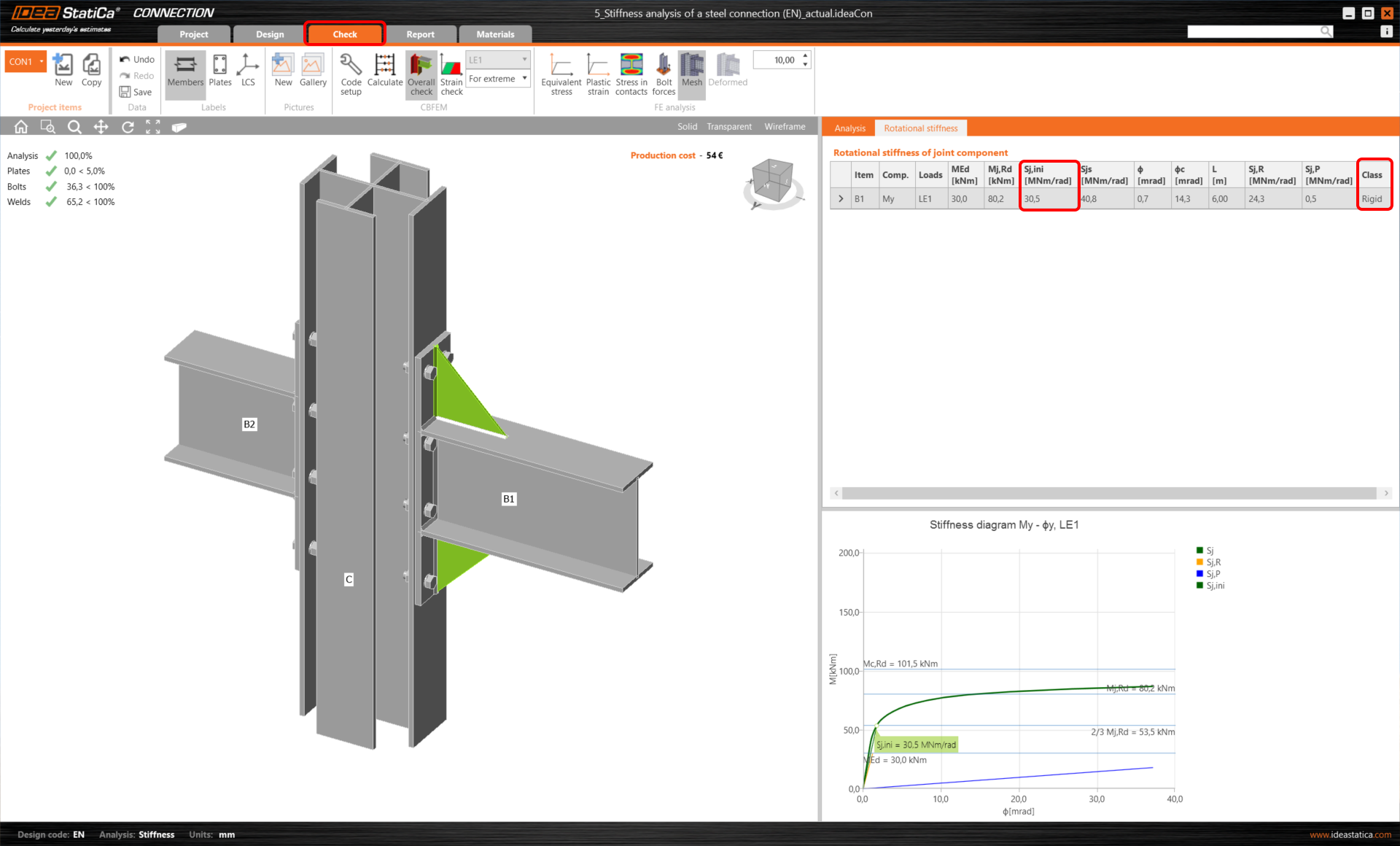Select the Members tool
Viewport: 1400px width, 846px height.
pos(184,73)
